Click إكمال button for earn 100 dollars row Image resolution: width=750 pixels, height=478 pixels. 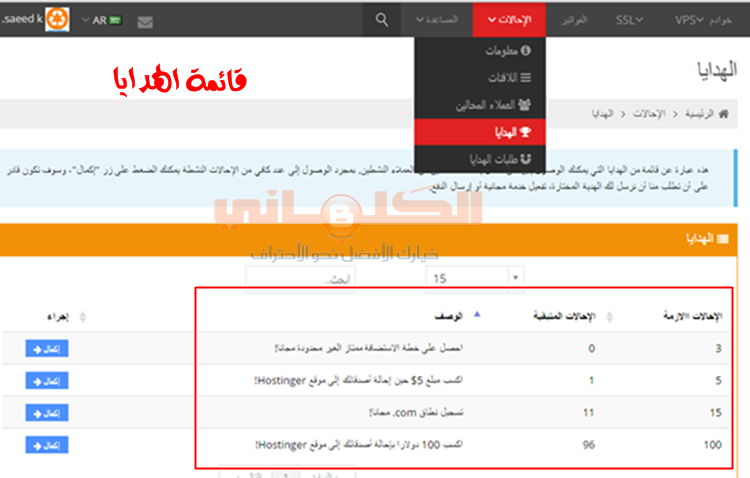(47, 445)
